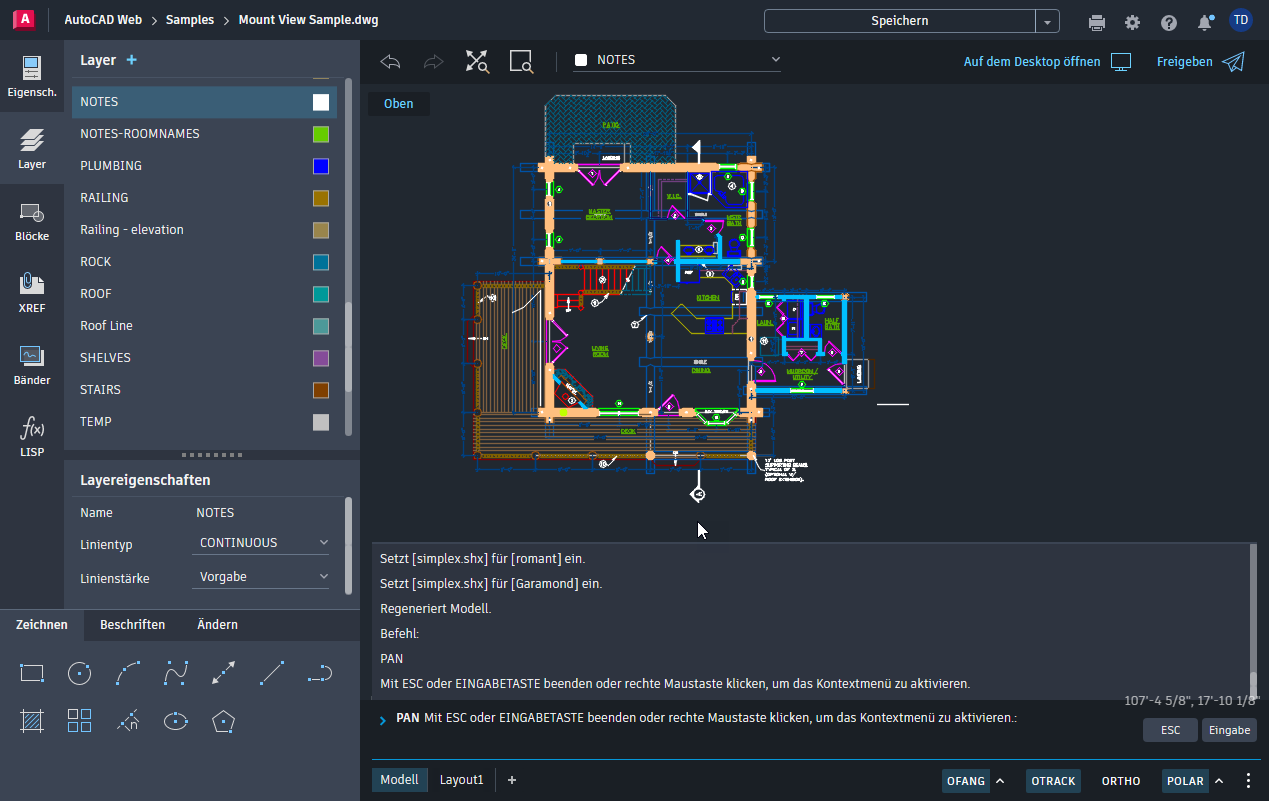Image resolution: width=1269 pixels, height=801 pixels.
Task: Select the four-squares Array tool
Action: coord(79,720)
